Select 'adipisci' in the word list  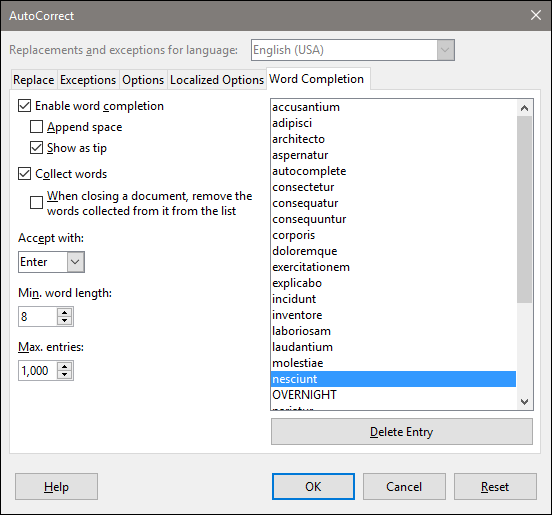click(393, 123)
